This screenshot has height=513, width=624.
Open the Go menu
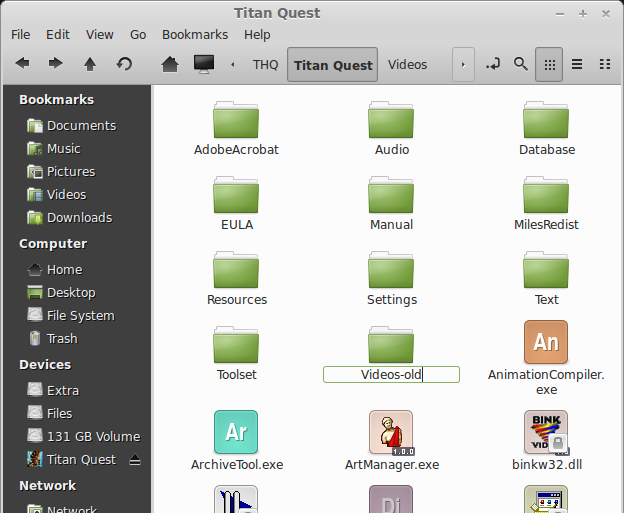tap(138, 35)
